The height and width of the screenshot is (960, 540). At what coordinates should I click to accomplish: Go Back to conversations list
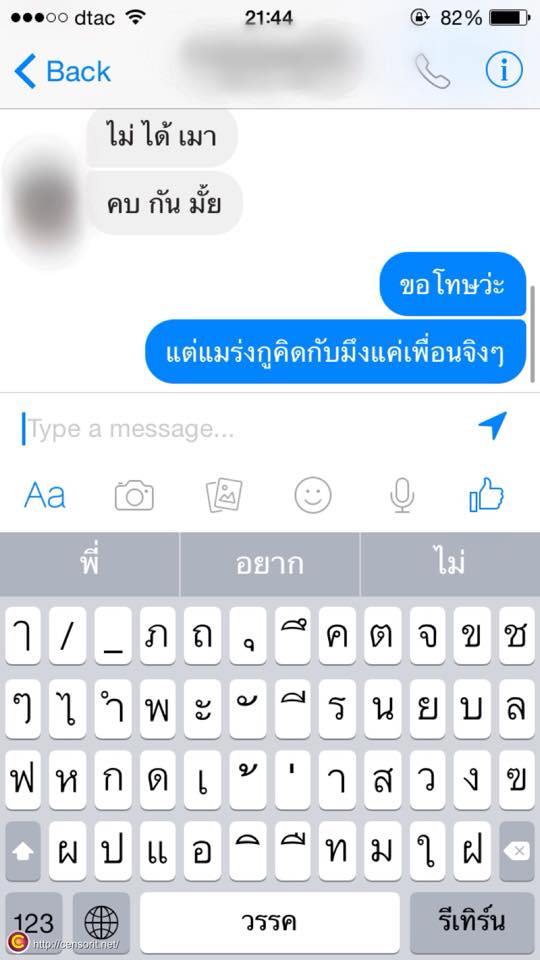(x=62, y=72)
